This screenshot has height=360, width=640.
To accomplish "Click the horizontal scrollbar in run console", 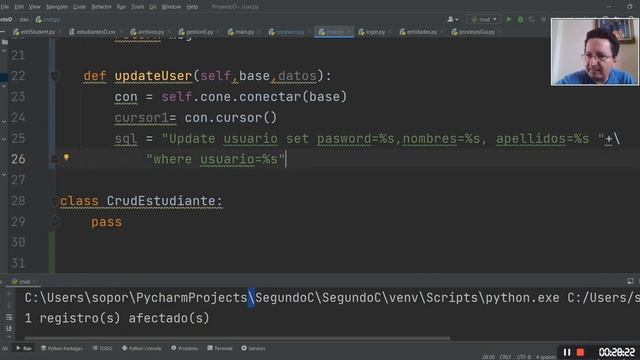I will click(237, 338).
